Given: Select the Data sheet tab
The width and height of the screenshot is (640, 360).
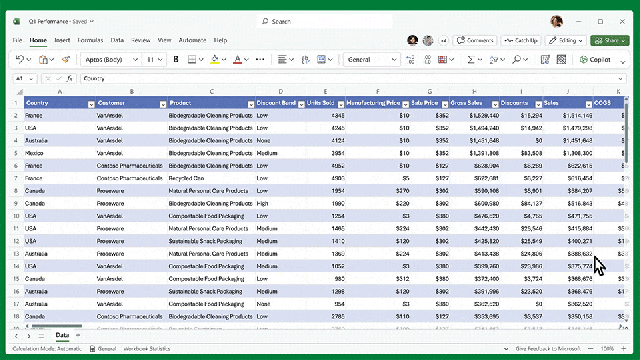Looking at the screenshot, I should coord(62,335).
